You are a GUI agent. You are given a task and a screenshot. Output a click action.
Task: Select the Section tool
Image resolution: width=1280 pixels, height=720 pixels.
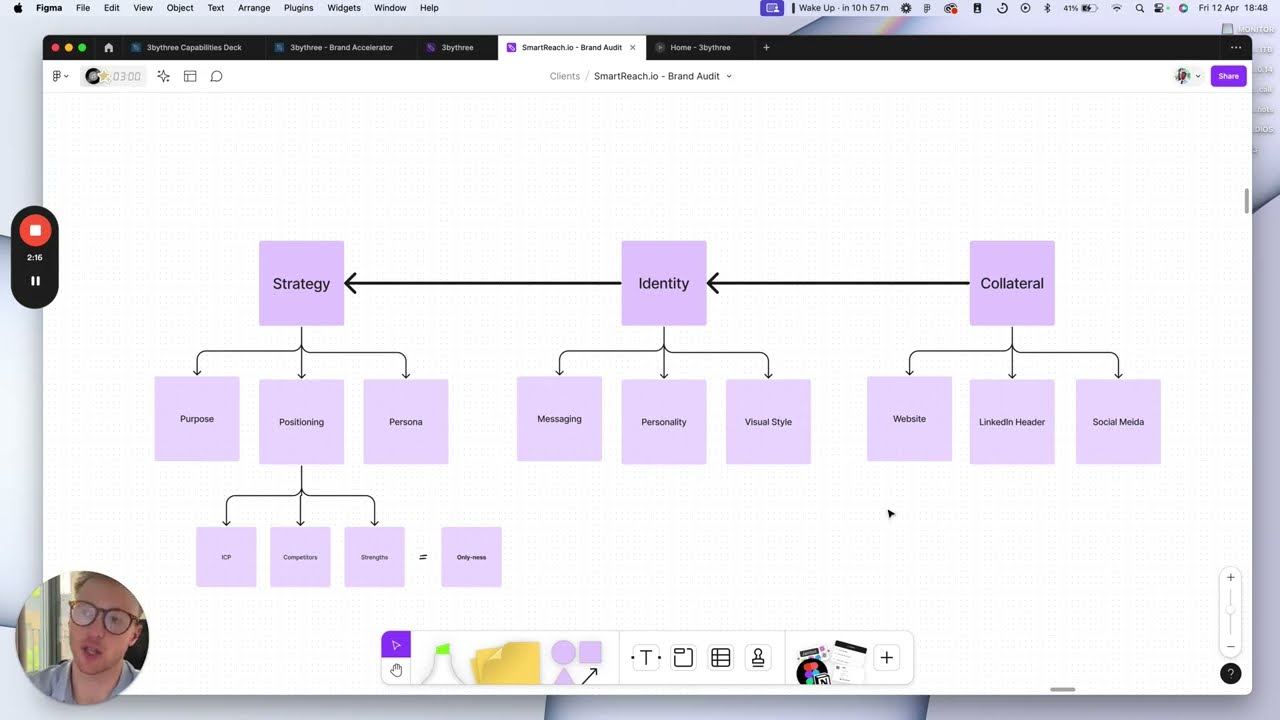(x=683, y=658)
